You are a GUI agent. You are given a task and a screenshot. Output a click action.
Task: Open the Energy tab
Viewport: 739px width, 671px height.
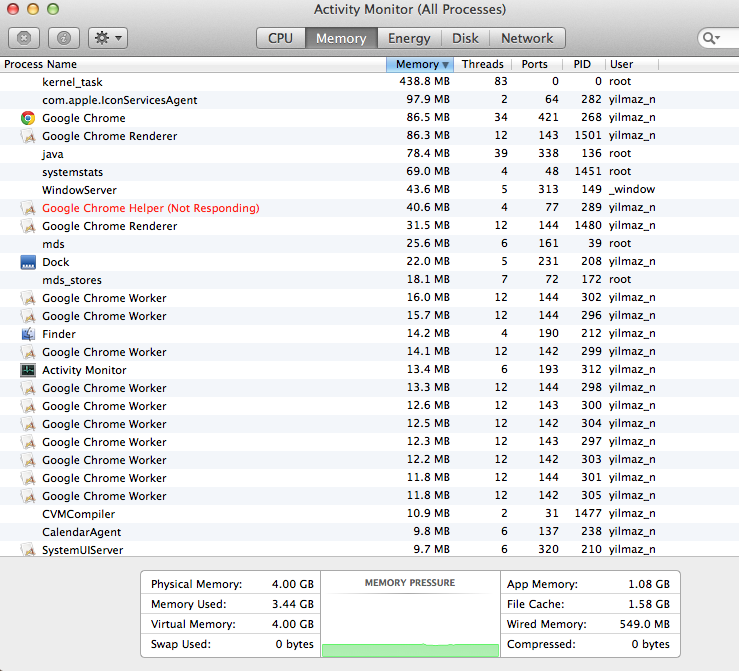[409, 38]
